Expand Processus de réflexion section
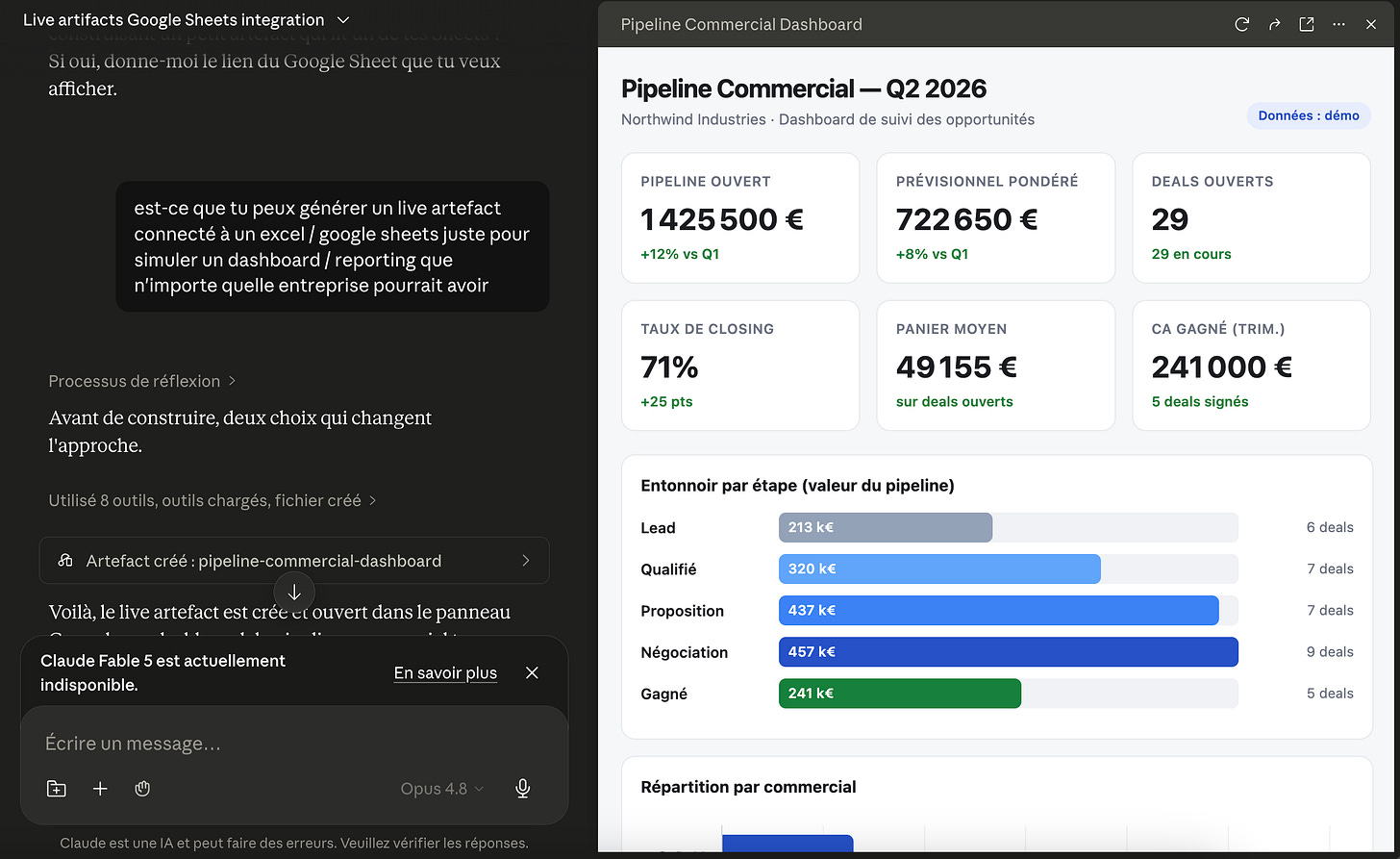The width and height of the screenshot is (1400, 859). [141, 381]
